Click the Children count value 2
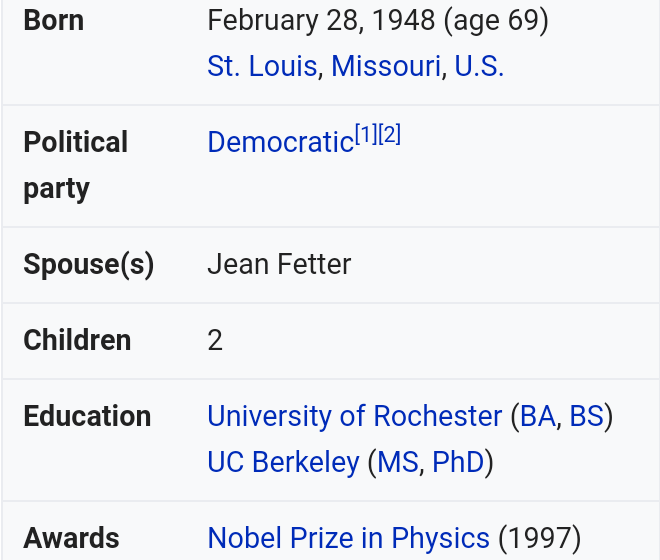This screenshot has width=660, height=560. 215,340
